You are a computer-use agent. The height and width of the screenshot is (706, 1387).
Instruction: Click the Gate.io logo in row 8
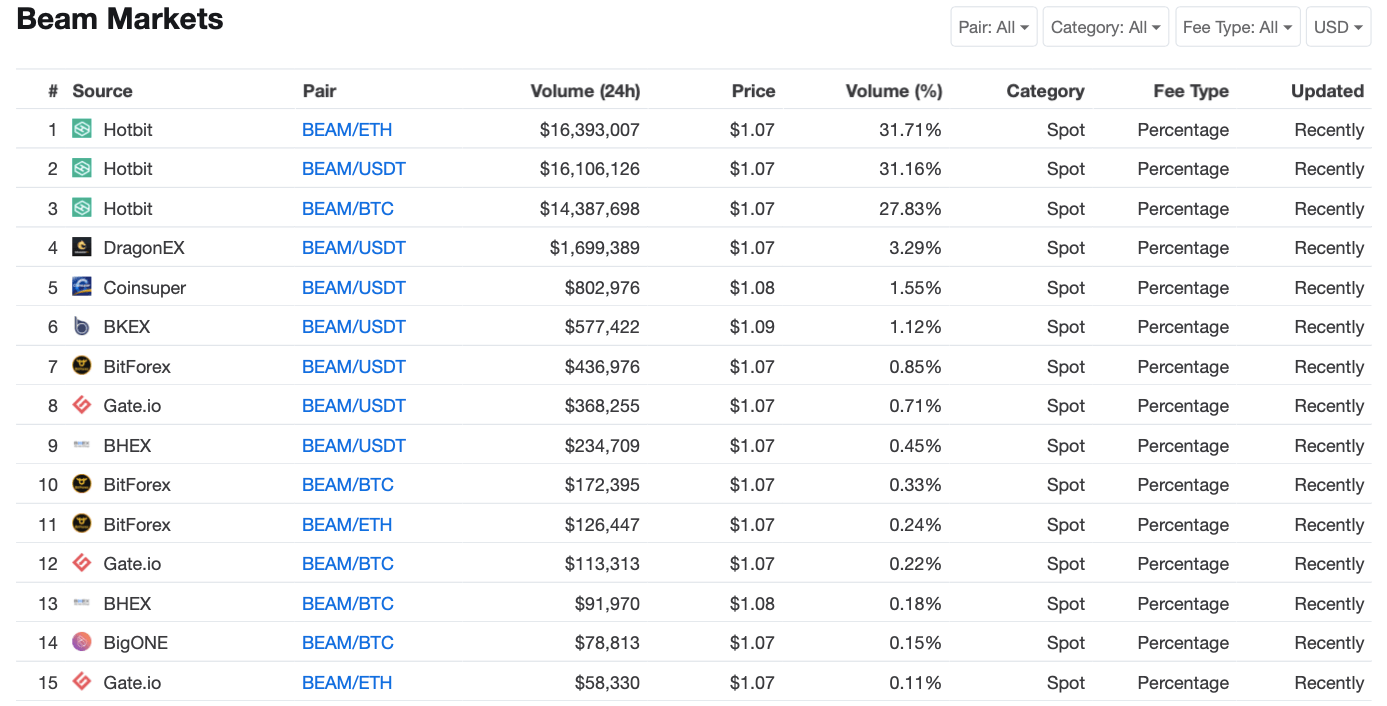pyautogui.click(x=82, y=405)
